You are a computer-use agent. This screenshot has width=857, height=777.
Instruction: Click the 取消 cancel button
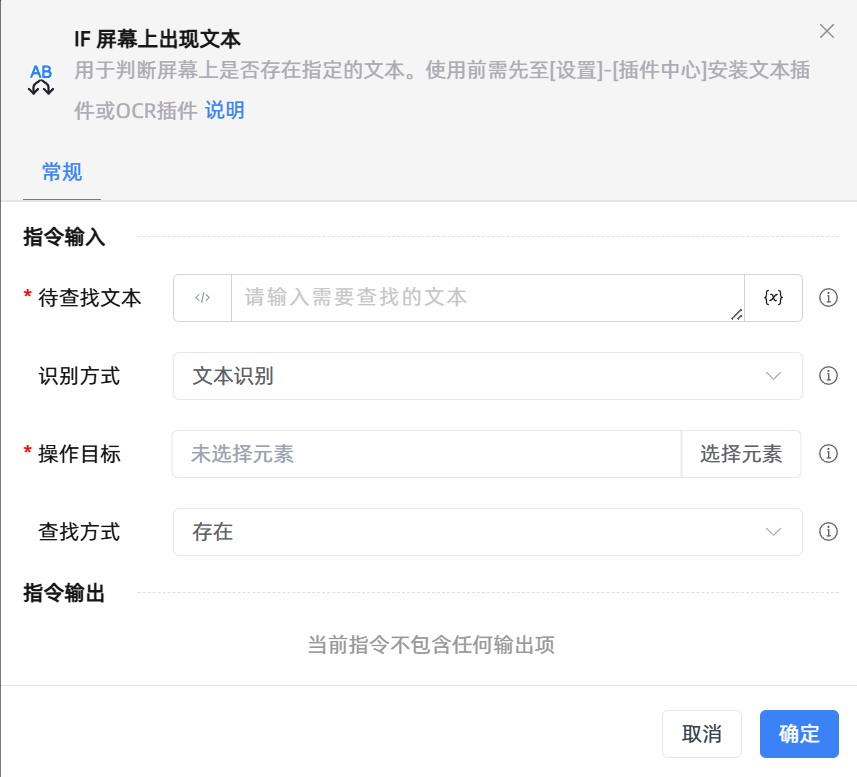pos(701,733)
